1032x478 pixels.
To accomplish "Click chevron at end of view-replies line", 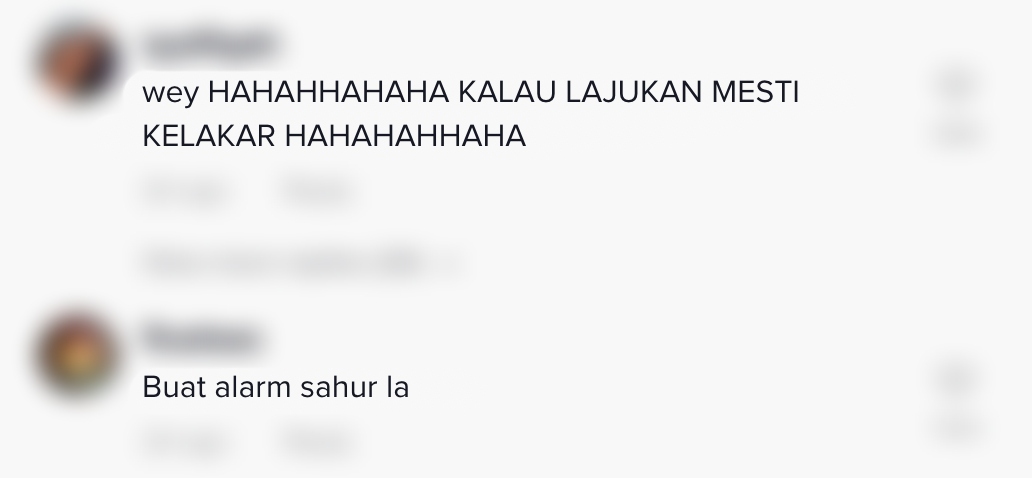I will coord(452,263).
